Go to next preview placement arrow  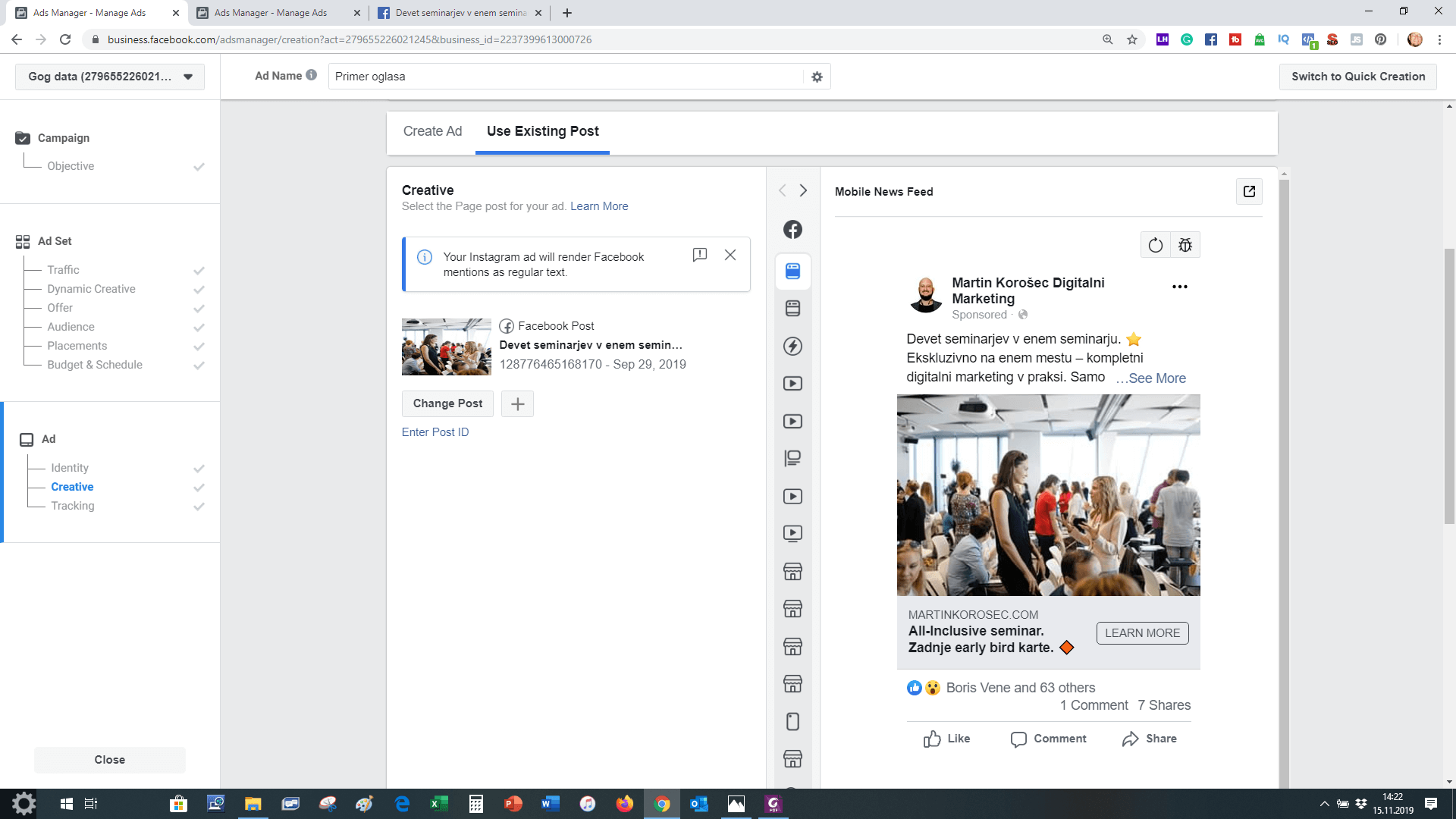(803, 190)
